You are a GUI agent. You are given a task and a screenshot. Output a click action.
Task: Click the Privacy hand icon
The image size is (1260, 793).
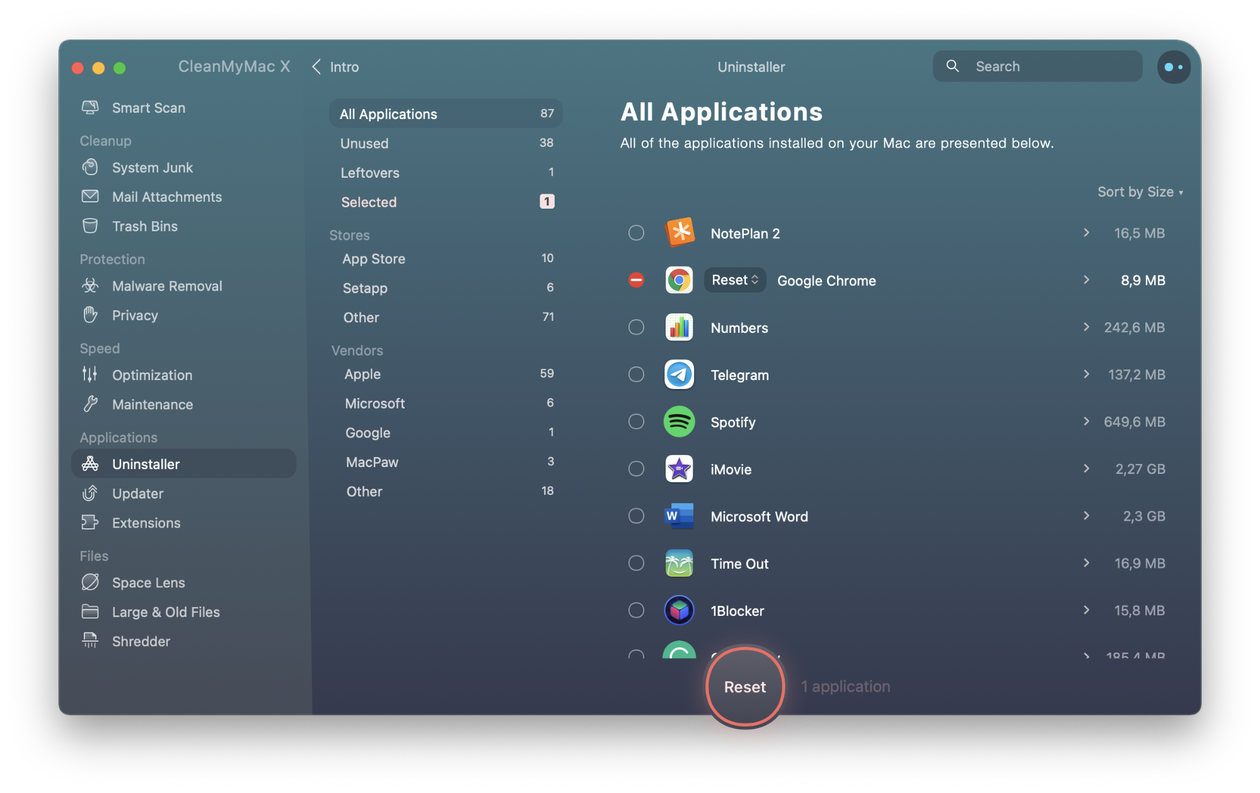(x=90, y=315)
